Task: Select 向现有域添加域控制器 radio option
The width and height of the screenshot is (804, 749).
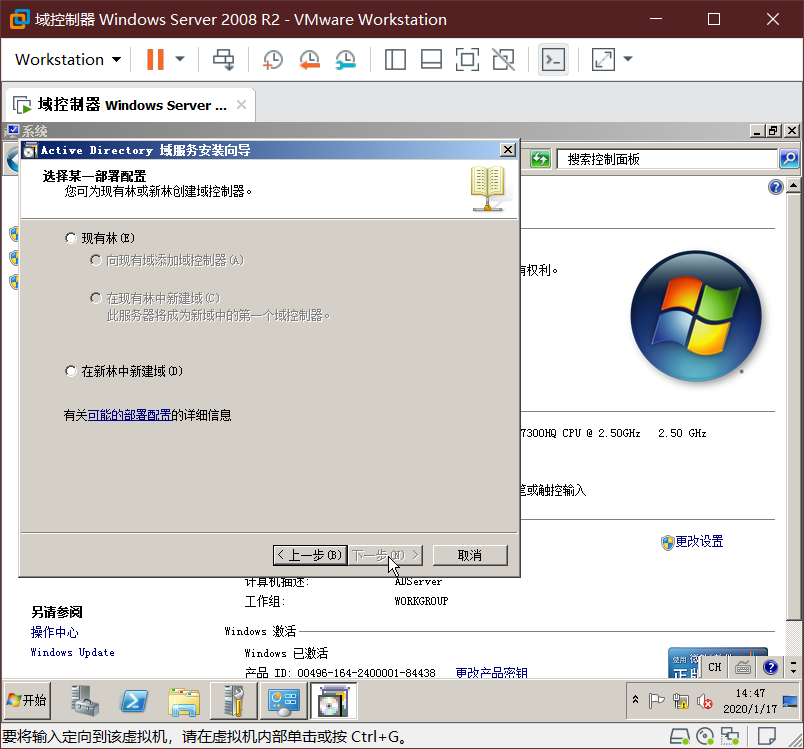Action: pos(95,260)
